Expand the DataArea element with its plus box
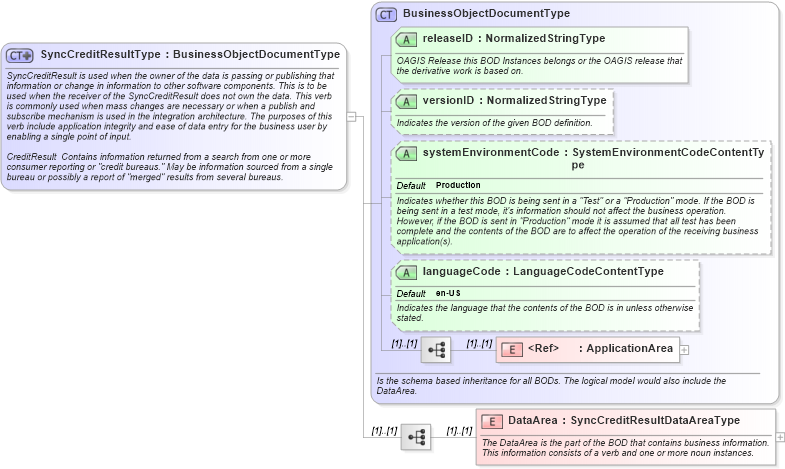The width and height of the screenshot is (785, 469). click(x=780, y=437)
